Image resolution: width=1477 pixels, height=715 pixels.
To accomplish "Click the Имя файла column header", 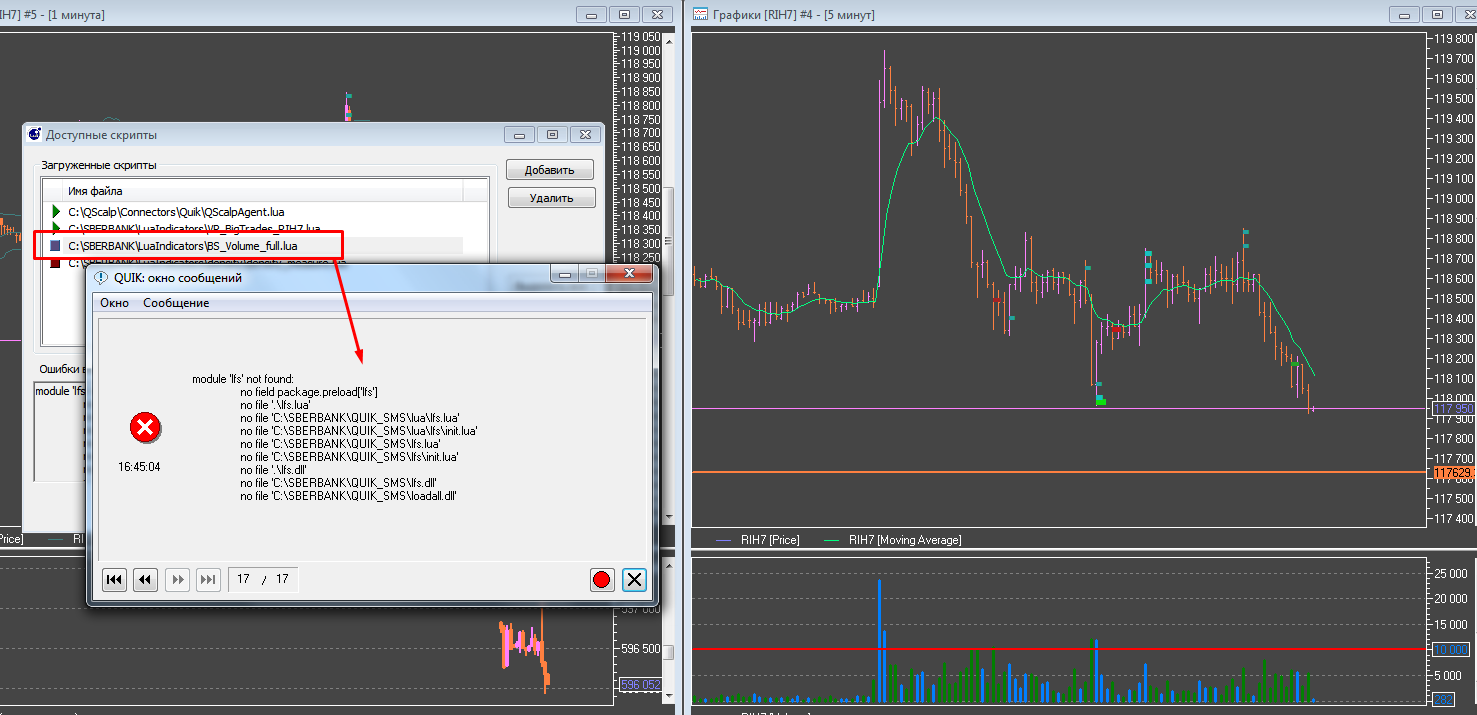I will 95,191.
